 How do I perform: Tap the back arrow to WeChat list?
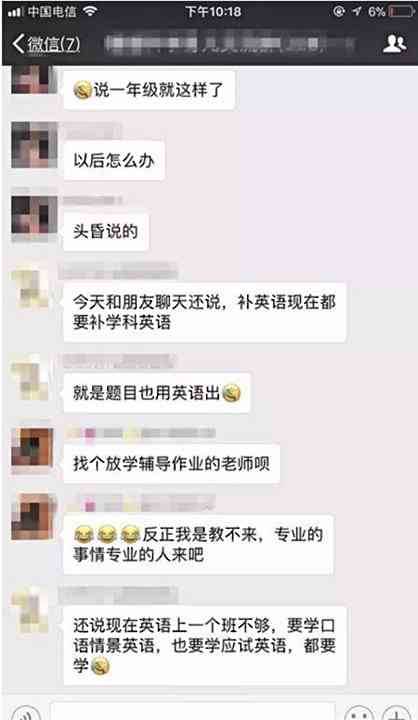pos(18,44)
